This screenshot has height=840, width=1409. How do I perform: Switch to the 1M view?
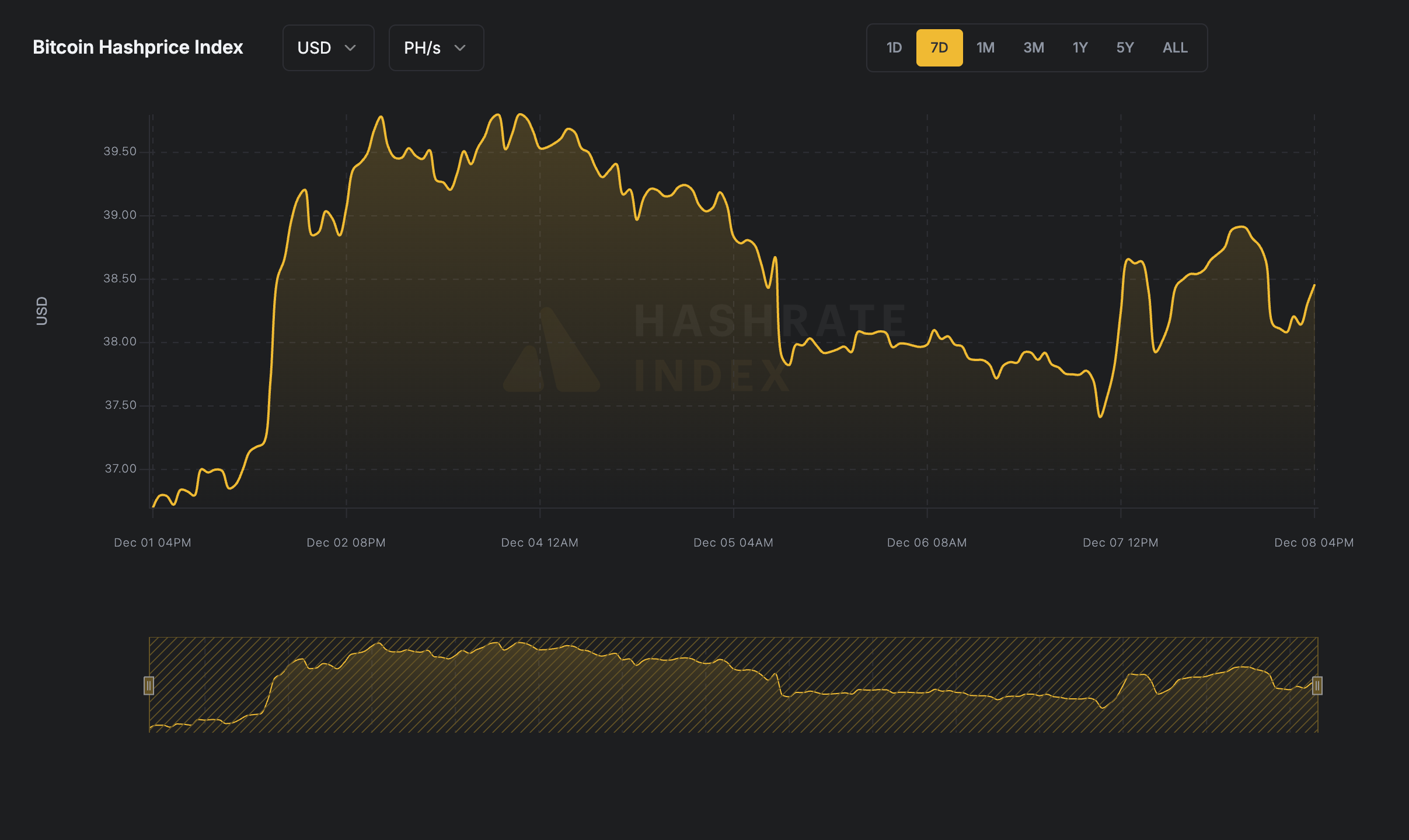coord(985,47)
